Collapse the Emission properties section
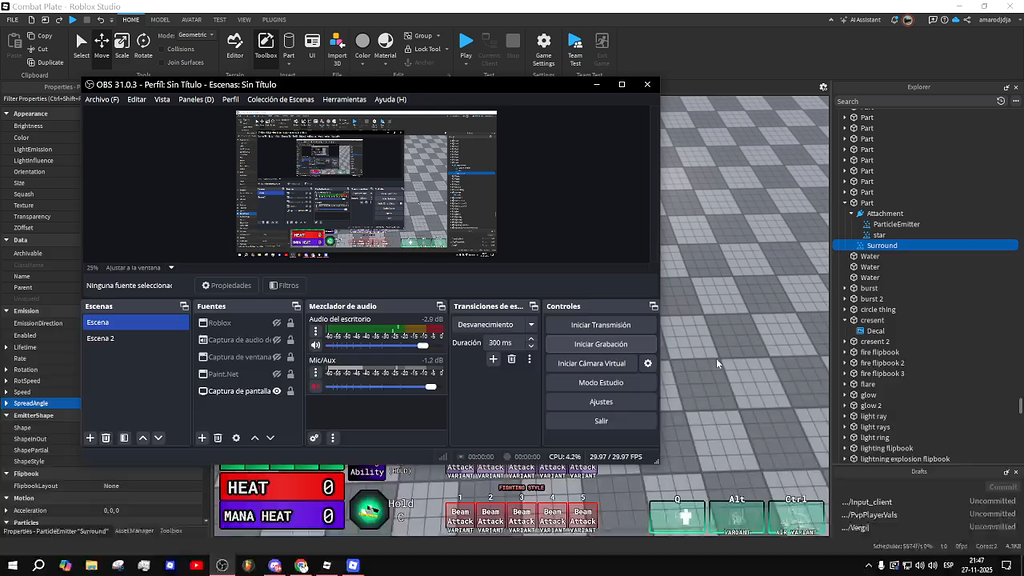The height and width of the screenshot is (576, 1024). pyautogui.click(x=7, y=311)
